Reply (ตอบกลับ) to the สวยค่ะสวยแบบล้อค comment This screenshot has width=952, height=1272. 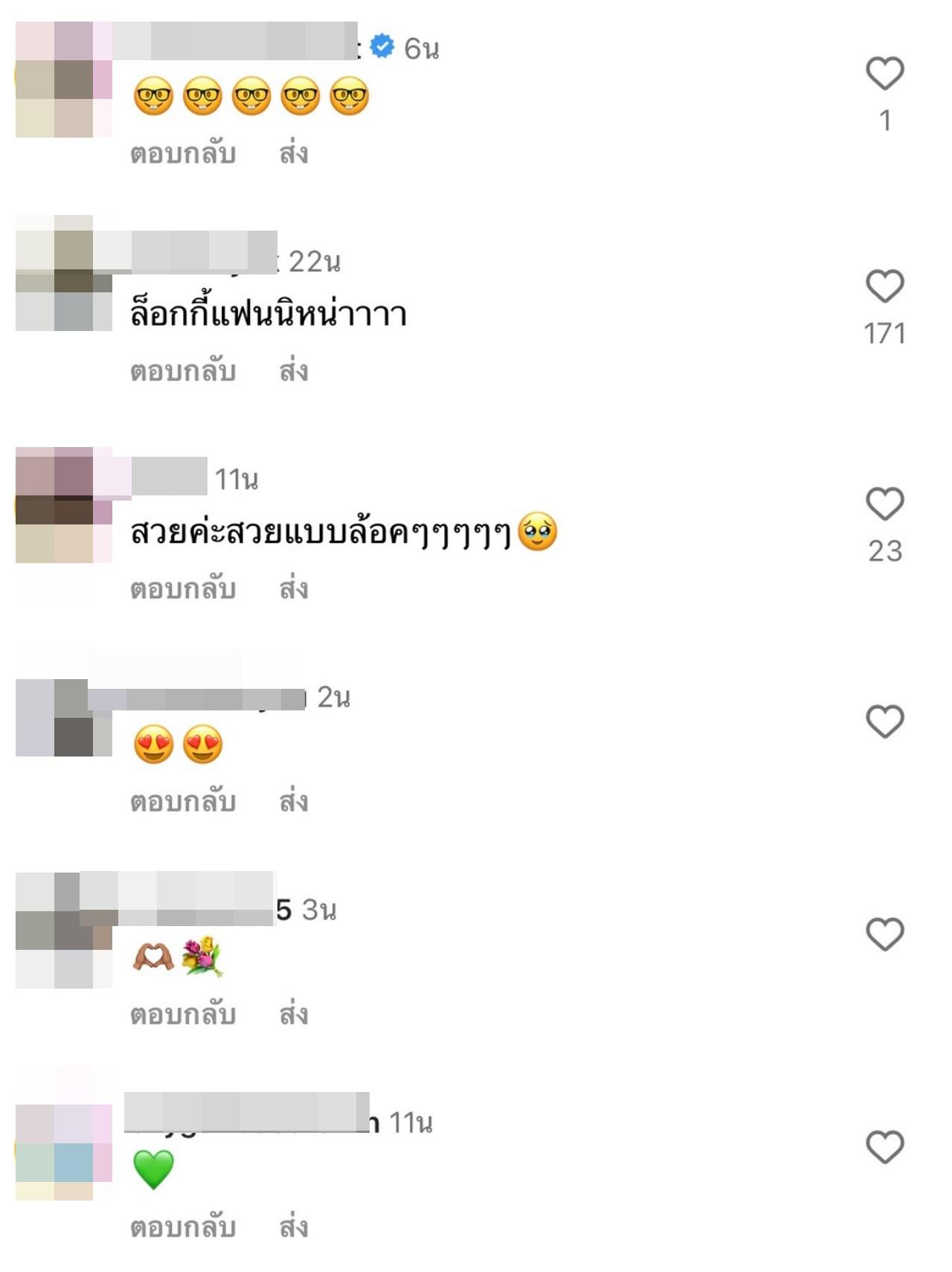click(x=183, y=589)
